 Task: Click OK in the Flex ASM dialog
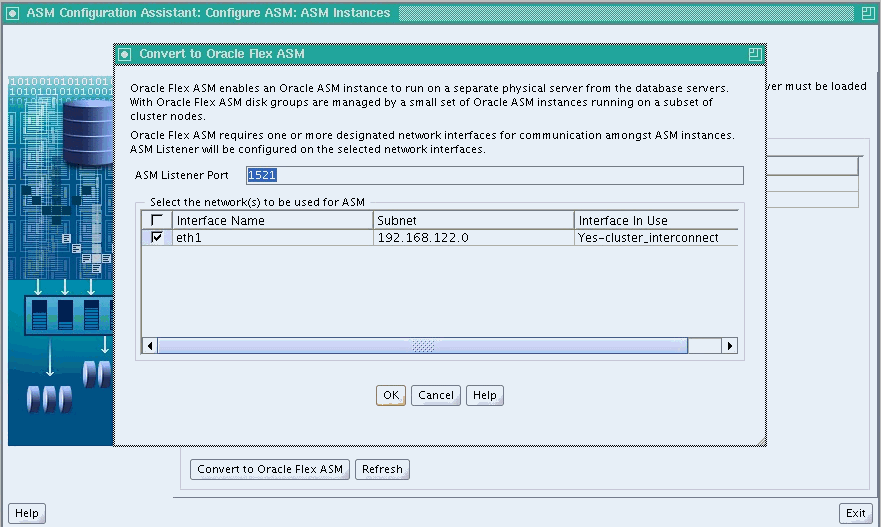click(x=390, y=395)
